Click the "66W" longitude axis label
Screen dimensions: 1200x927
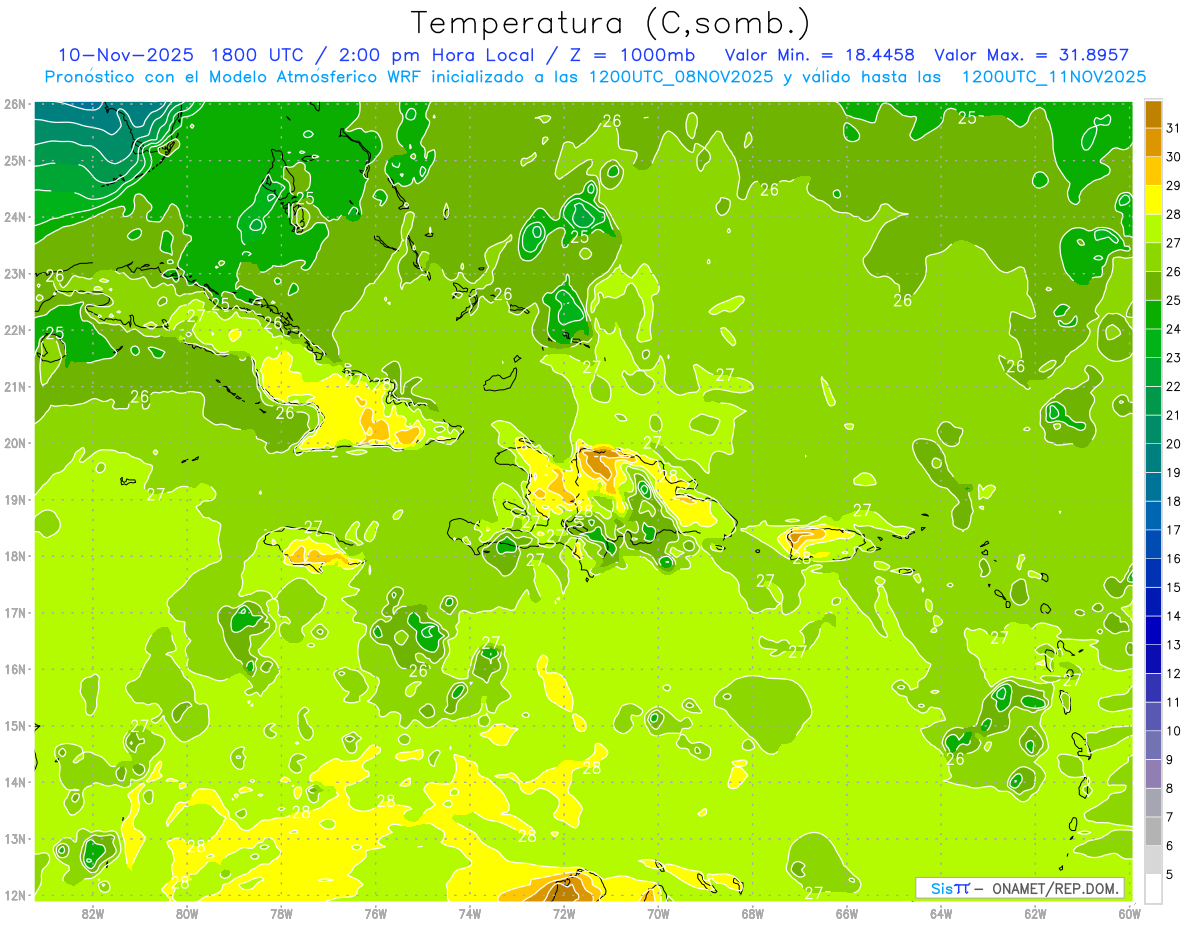(x=847, y=913)
